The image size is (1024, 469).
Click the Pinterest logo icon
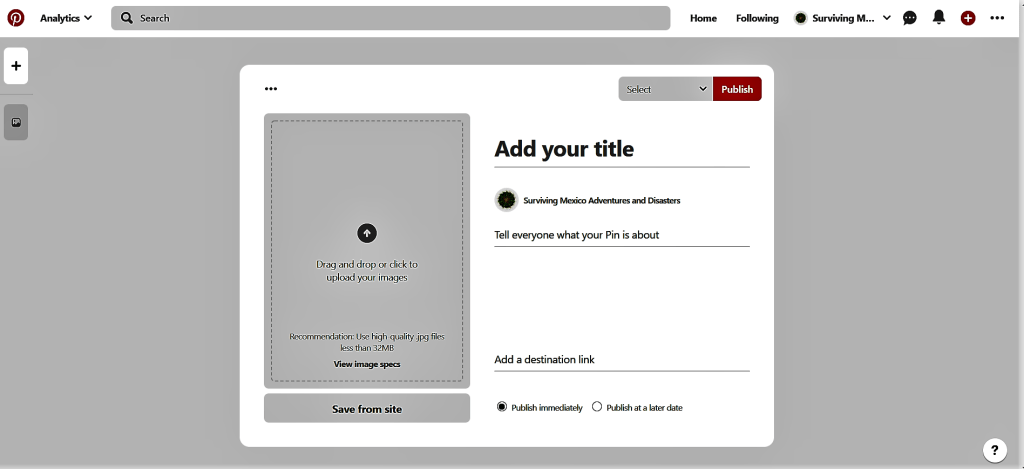click(16, 18)
